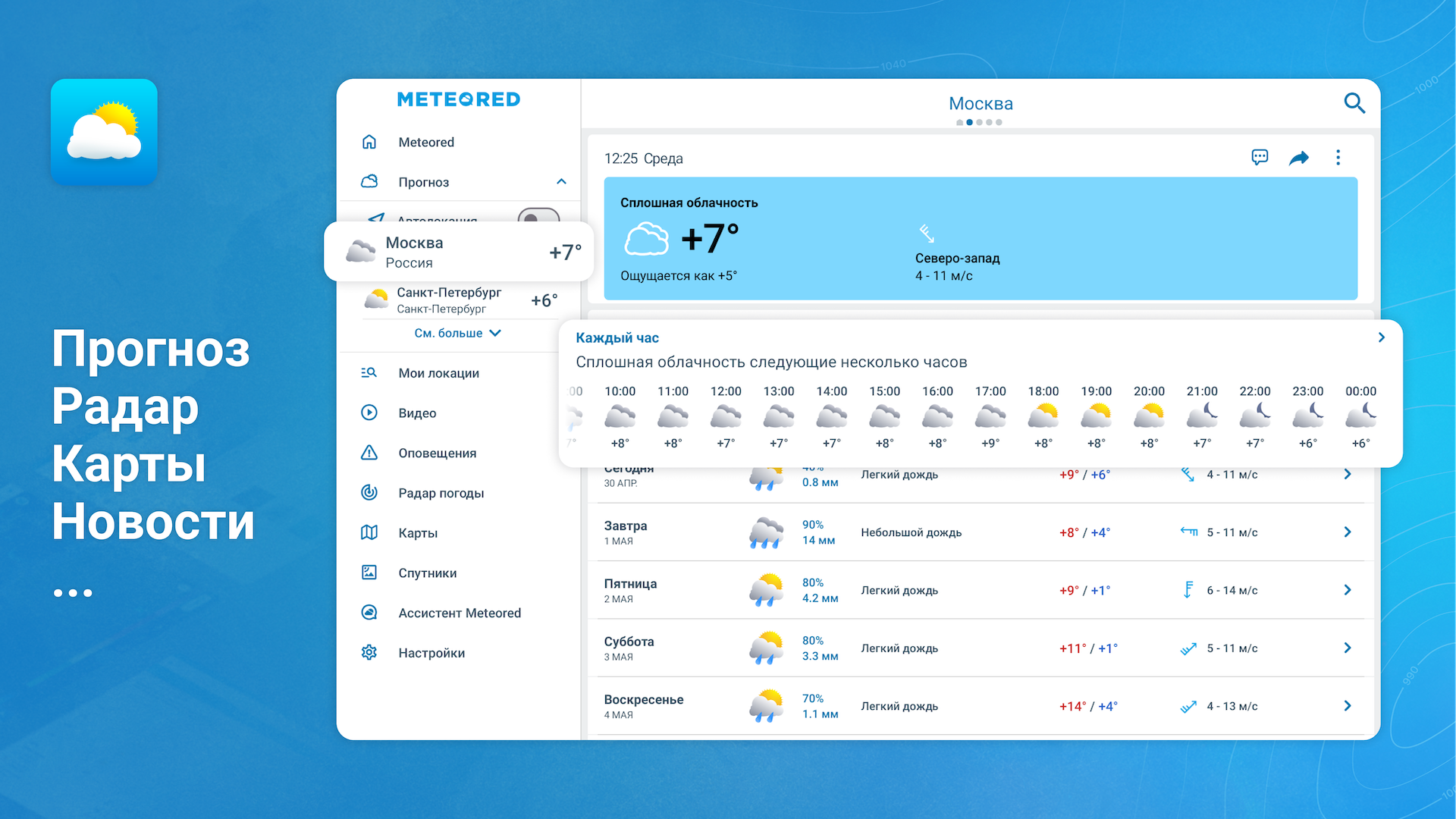Click the search magnifier icon

tap(1354, 103)
